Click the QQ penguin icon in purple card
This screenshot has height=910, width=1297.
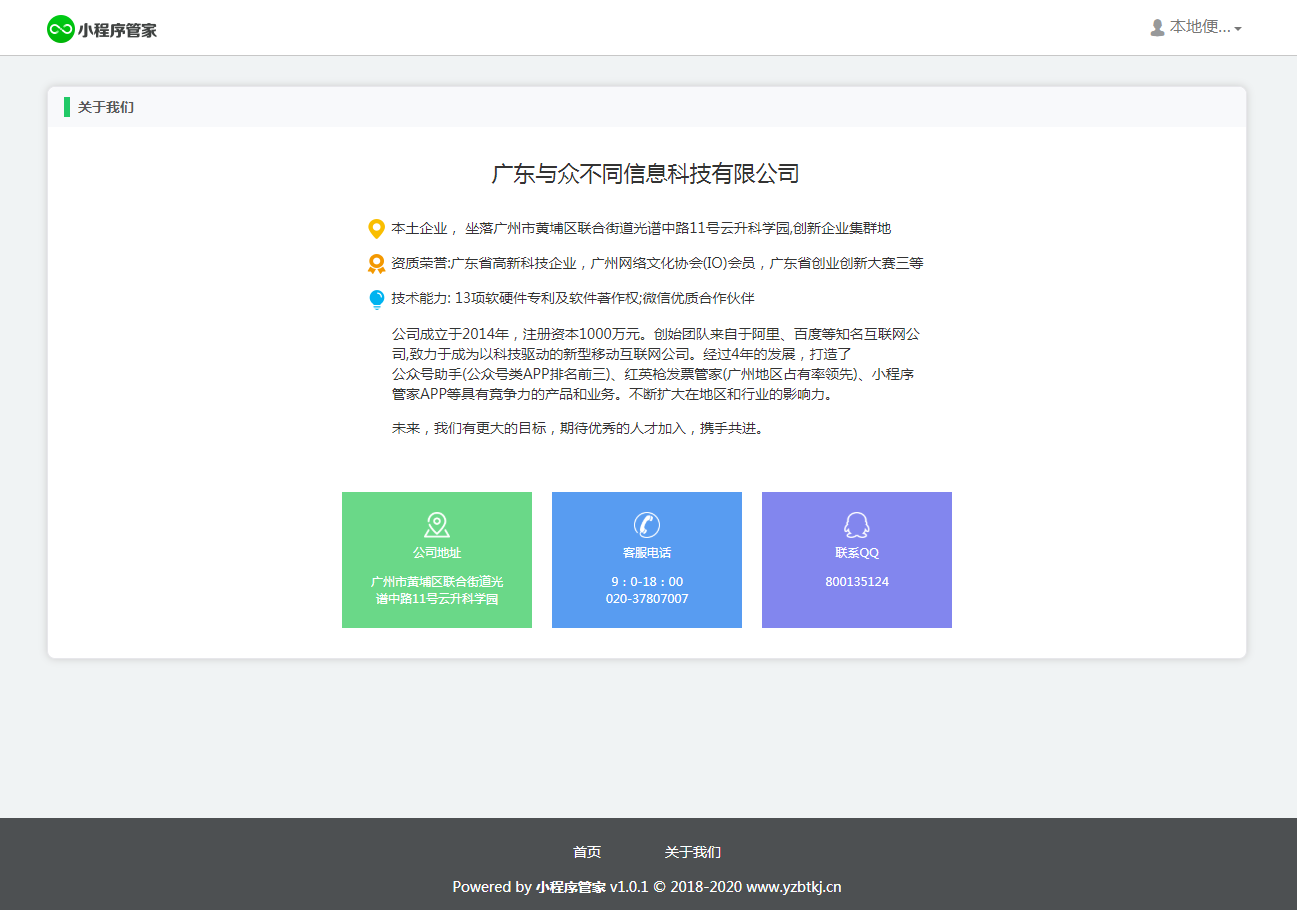pos(857,525)
